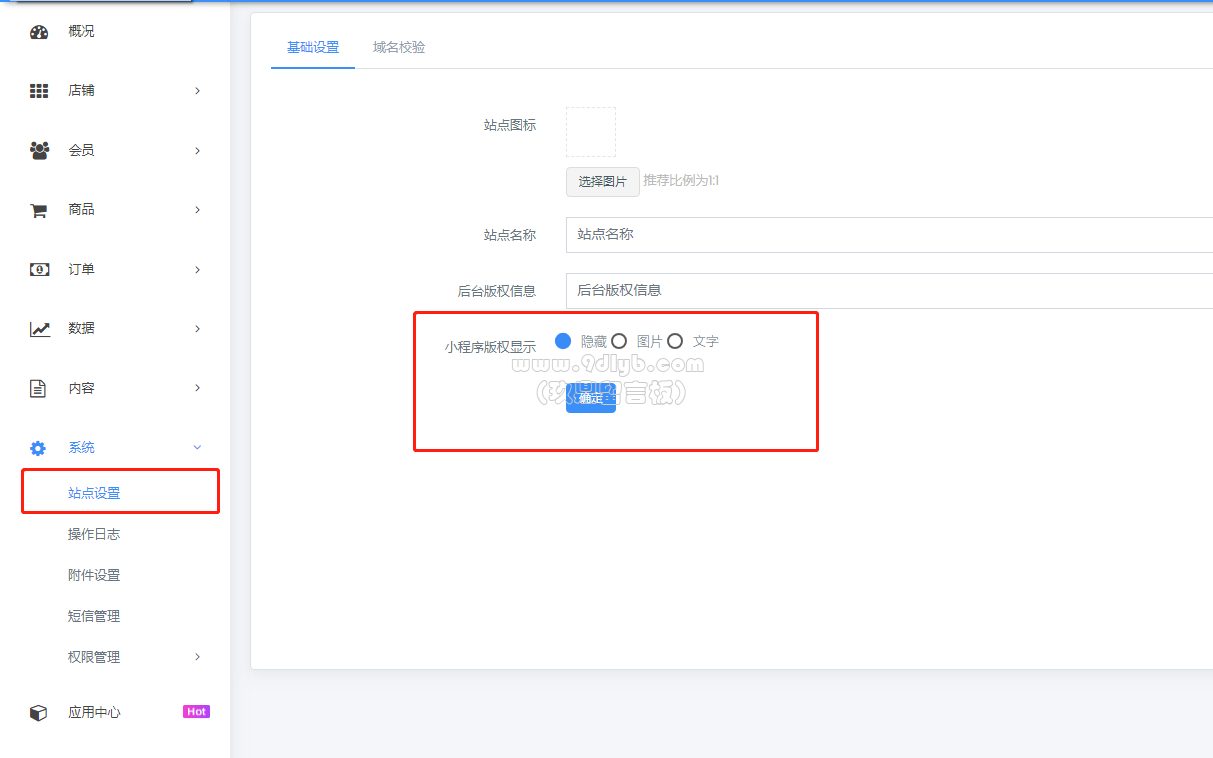The height and width of the screenshot is (758, 1213).
Task: Click the 概况 dashboard icon
Action: [39, 32]
